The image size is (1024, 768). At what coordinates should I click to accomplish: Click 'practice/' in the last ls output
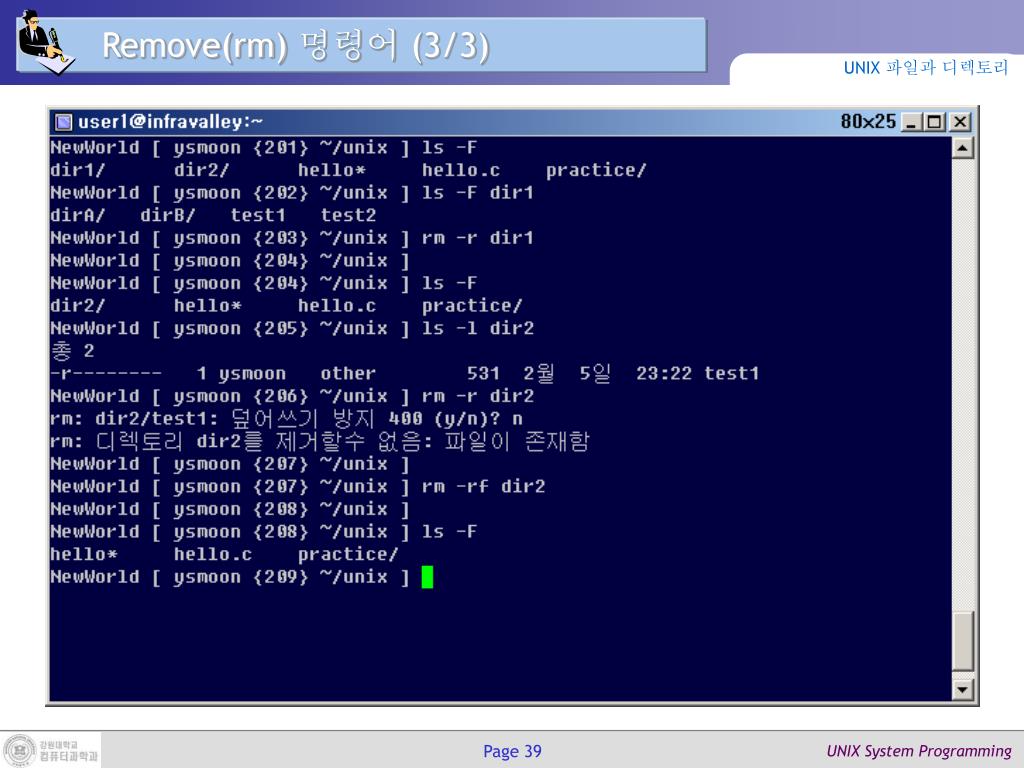click(x=348, y=554)
